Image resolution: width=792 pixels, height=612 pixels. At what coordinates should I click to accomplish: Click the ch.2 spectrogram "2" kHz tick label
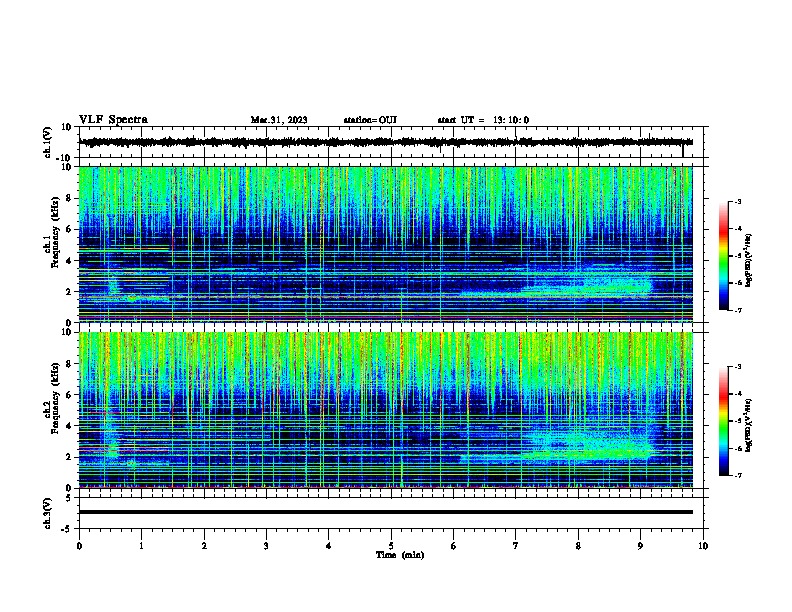point(69,457)
